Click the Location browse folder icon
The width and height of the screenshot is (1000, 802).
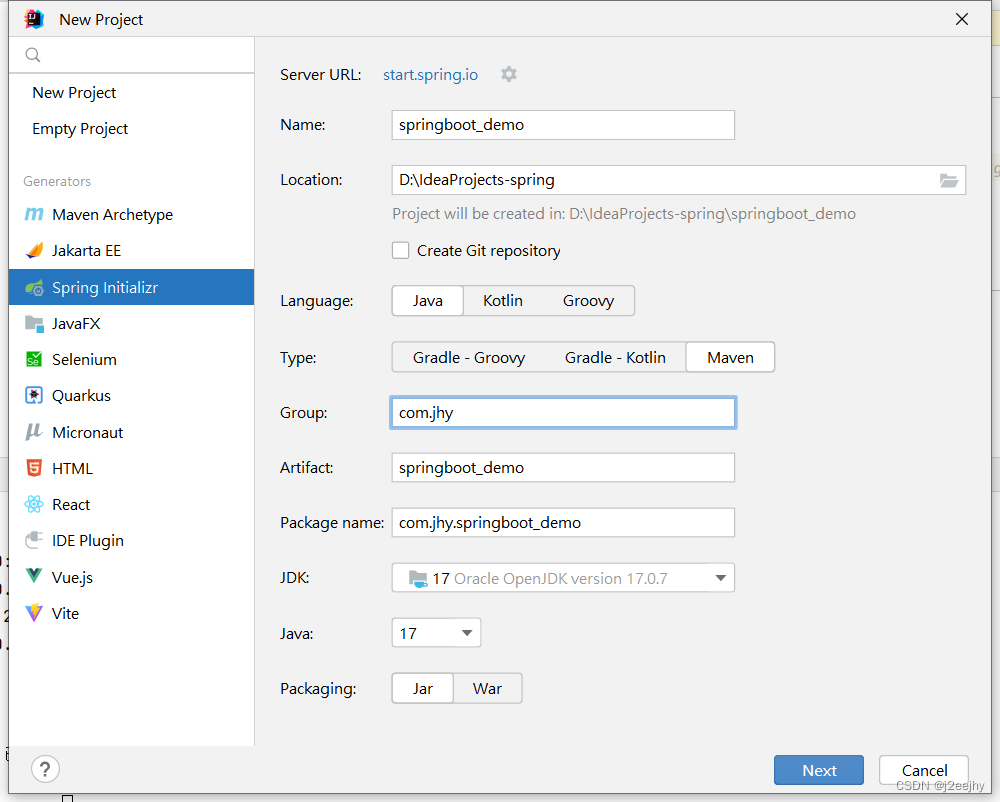pos(949,180)
